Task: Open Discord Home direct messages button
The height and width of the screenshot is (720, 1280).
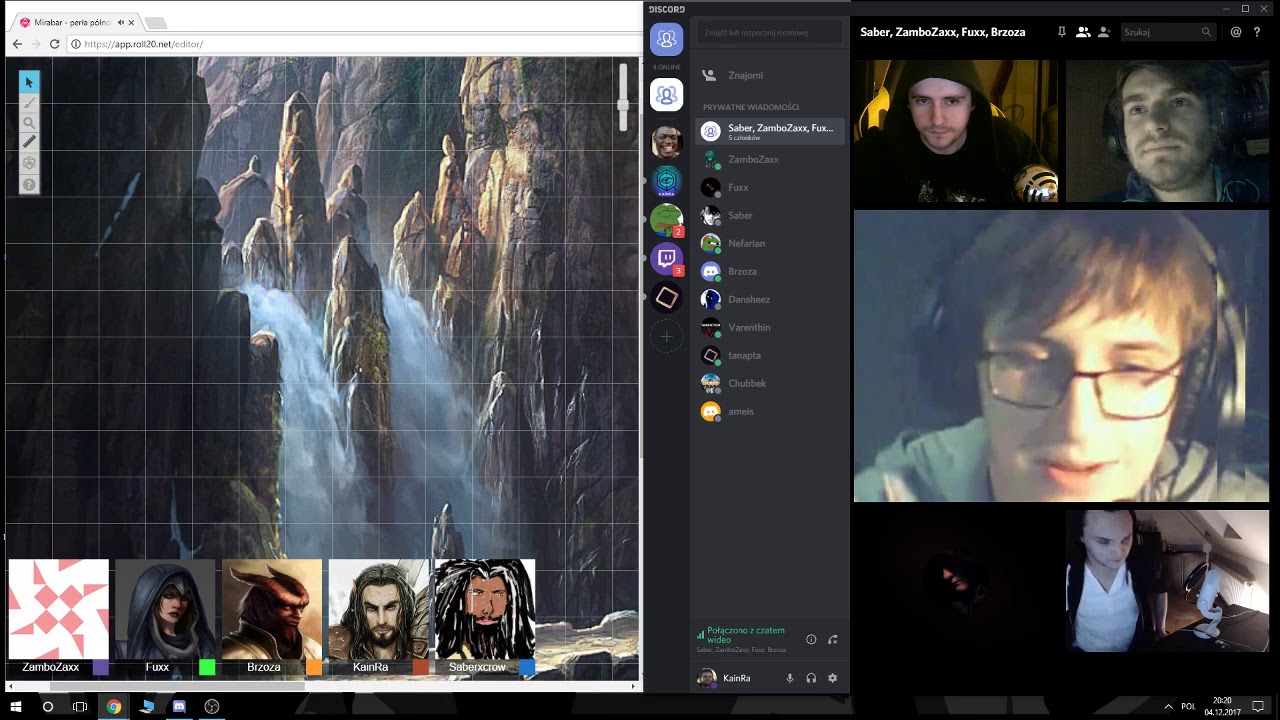Action: (x=667, y=39)
